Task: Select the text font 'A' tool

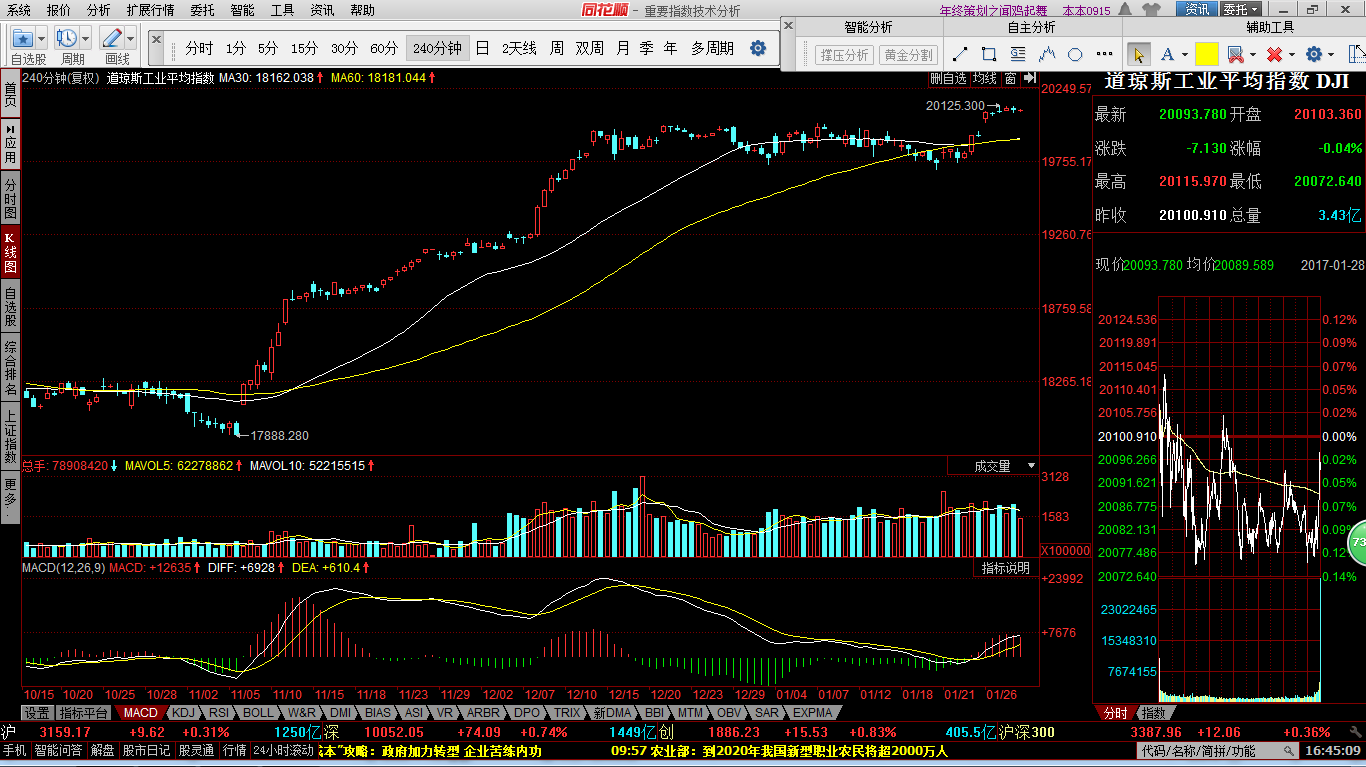Action: click(1167, 54)
